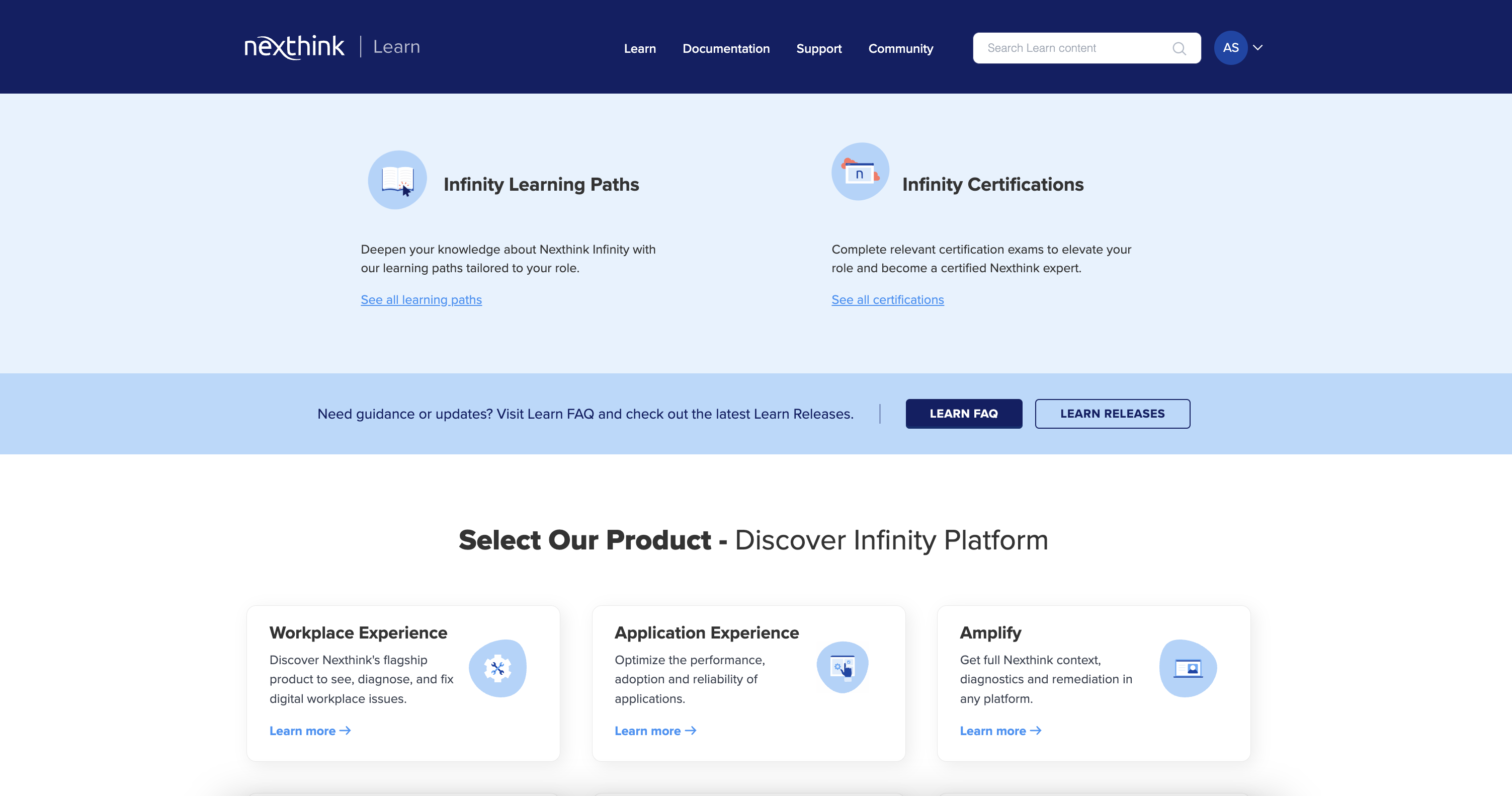
Task: Click the Workplace Experience gear-wrench icon
Action: click(497, 668)
